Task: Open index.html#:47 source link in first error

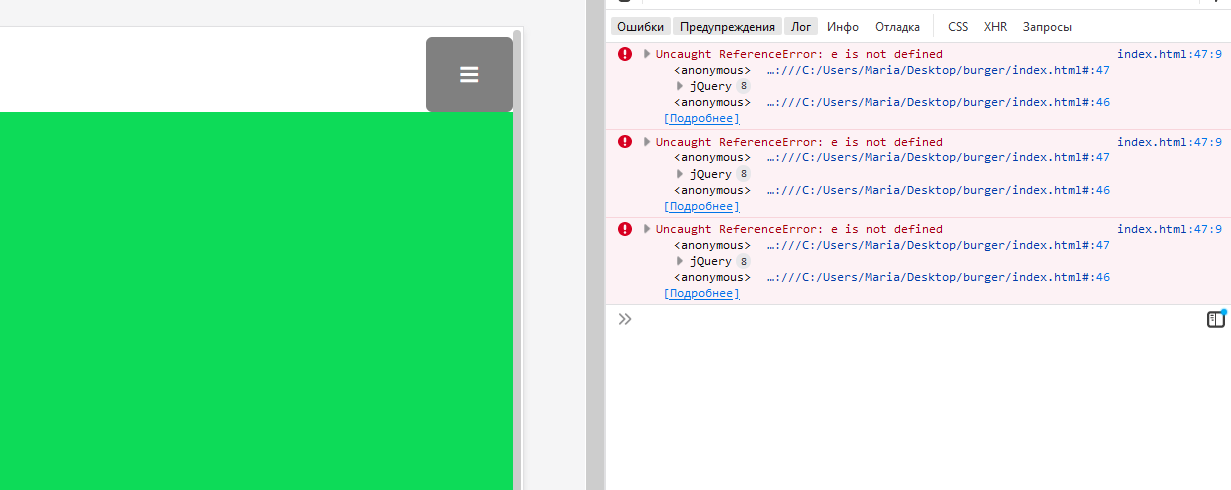Action: point(938,71)
